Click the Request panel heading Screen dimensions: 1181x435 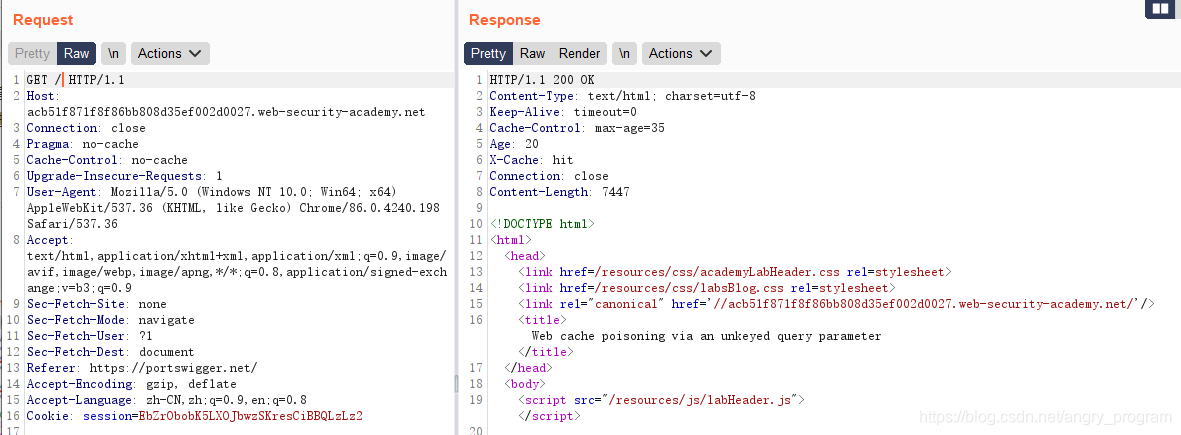pos(43,20)
